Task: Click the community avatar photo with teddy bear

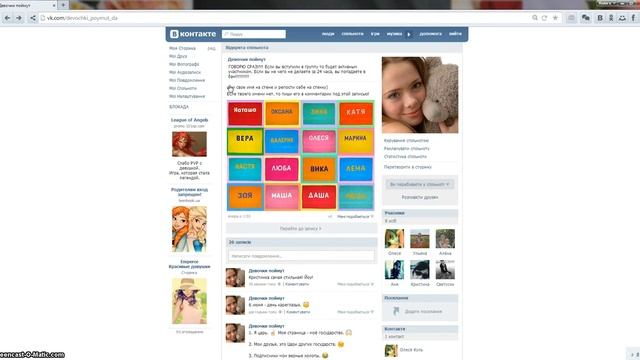Action: [420, 95]
